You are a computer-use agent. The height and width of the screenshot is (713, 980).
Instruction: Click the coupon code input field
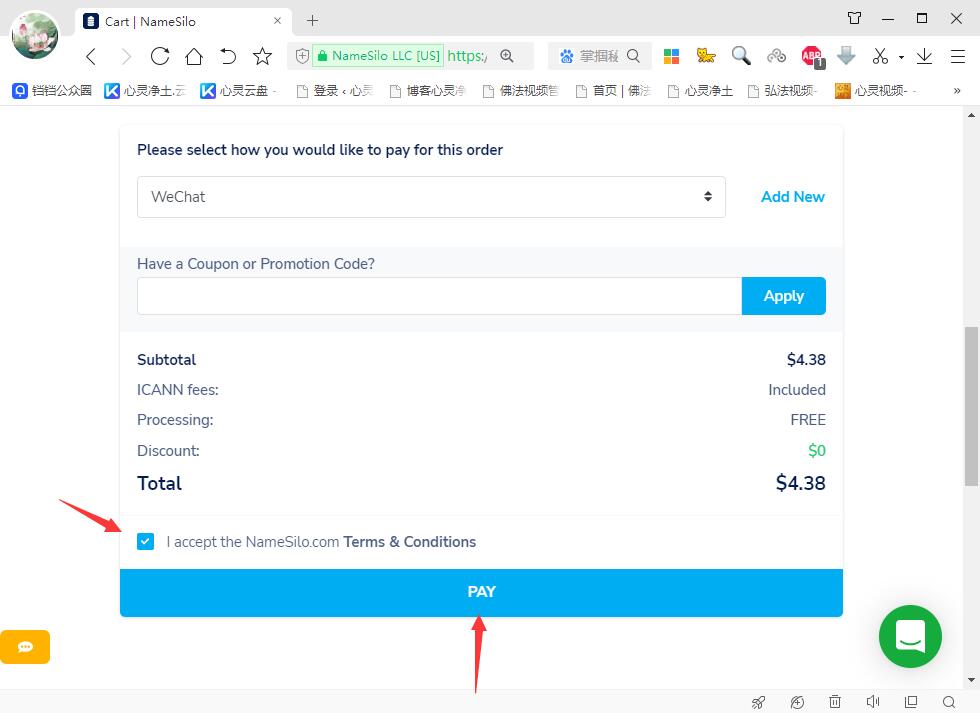click(439, 296)
